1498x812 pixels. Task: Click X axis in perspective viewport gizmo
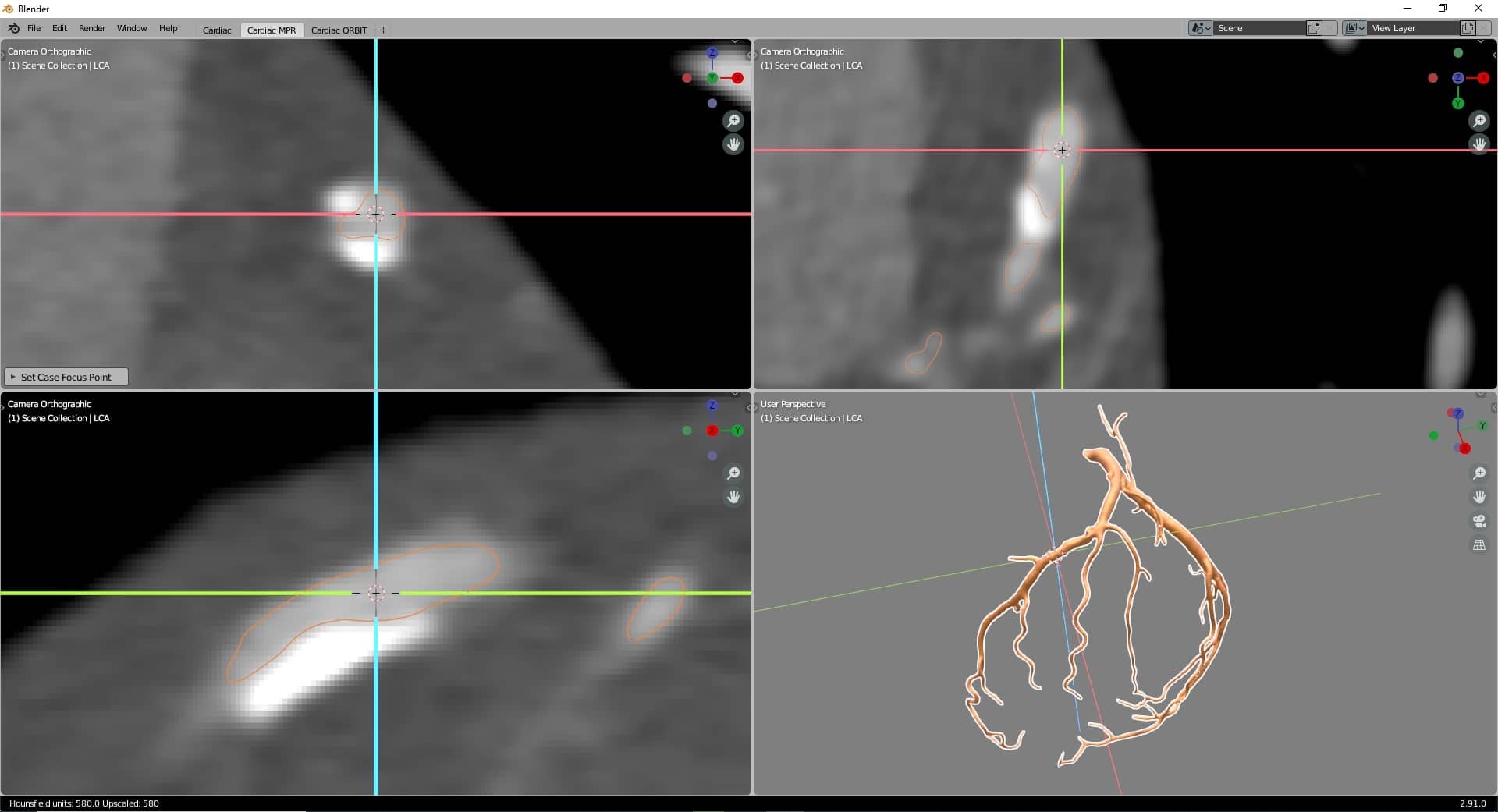pos(1464,448)
